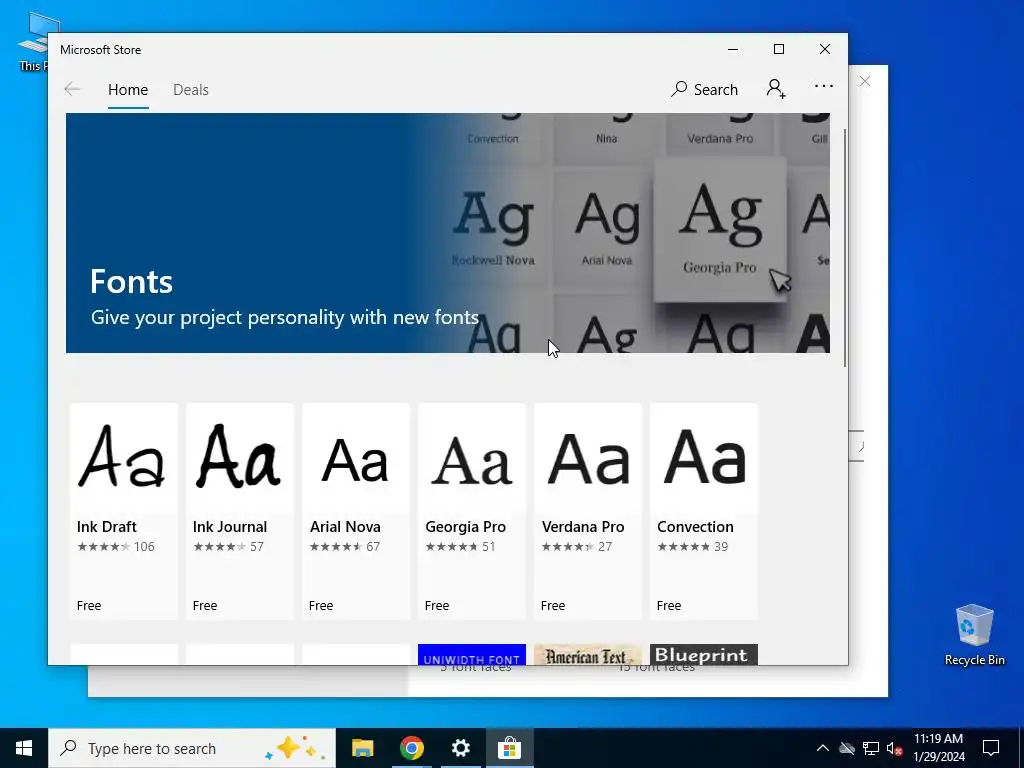Click the OneDrive cloud tray icon
The image size is (1024, 768).
click(x=847, y=748)
